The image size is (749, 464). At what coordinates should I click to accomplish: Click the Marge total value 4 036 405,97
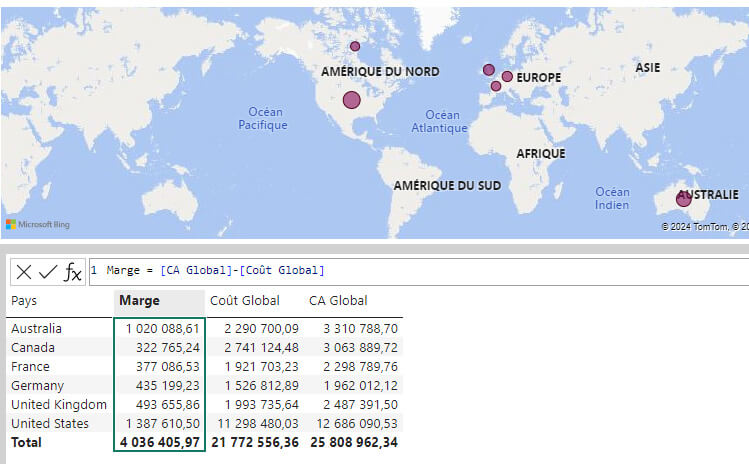point(160,442)
